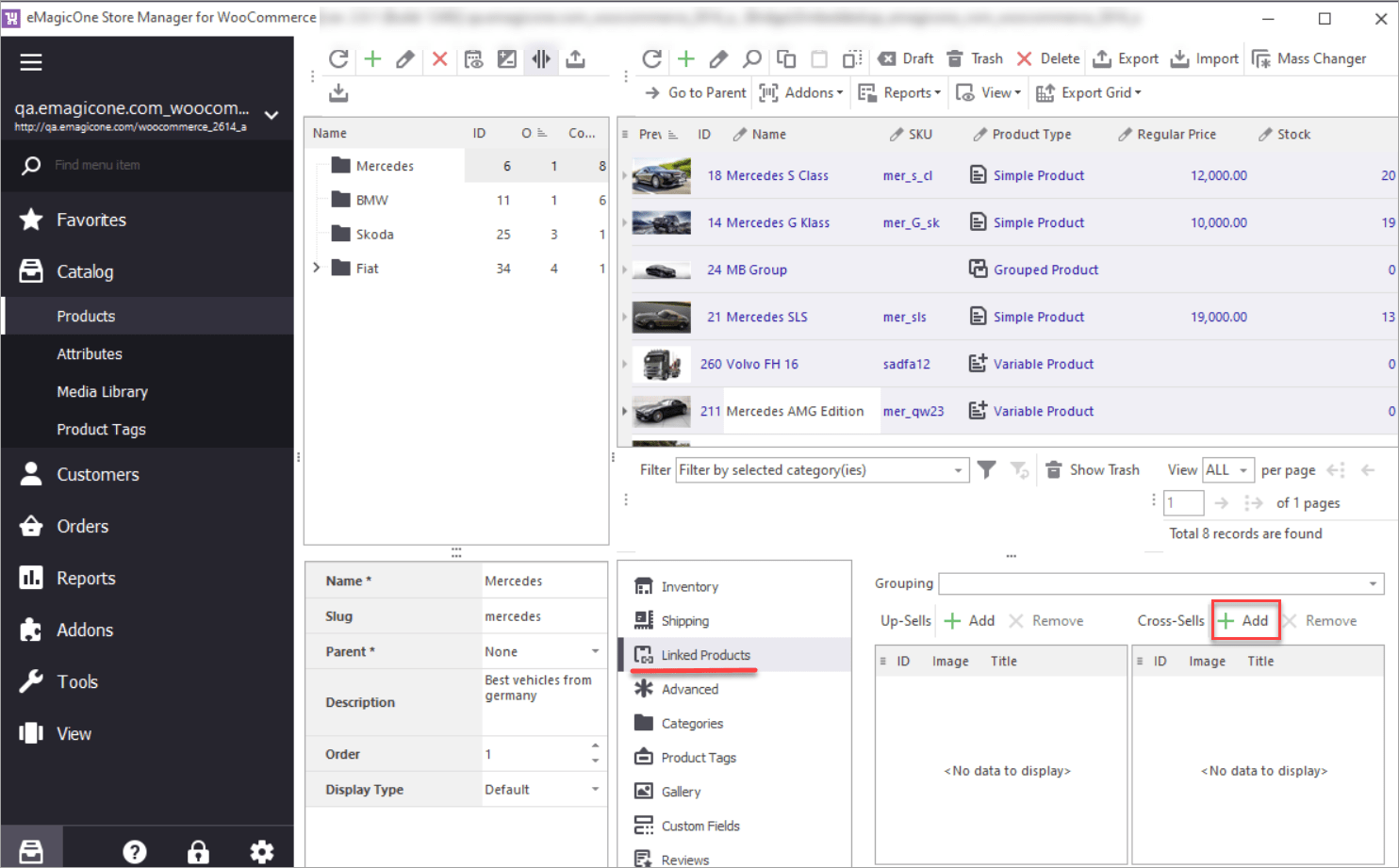This screenshot has height=868, width=1399.
Task: Open settings gear at sidebar bottom
Action: 261,852
